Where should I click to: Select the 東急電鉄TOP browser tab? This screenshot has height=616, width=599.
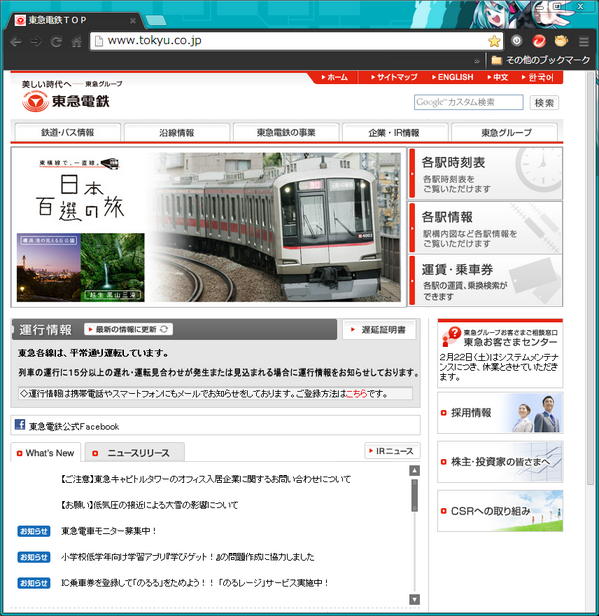75,20
